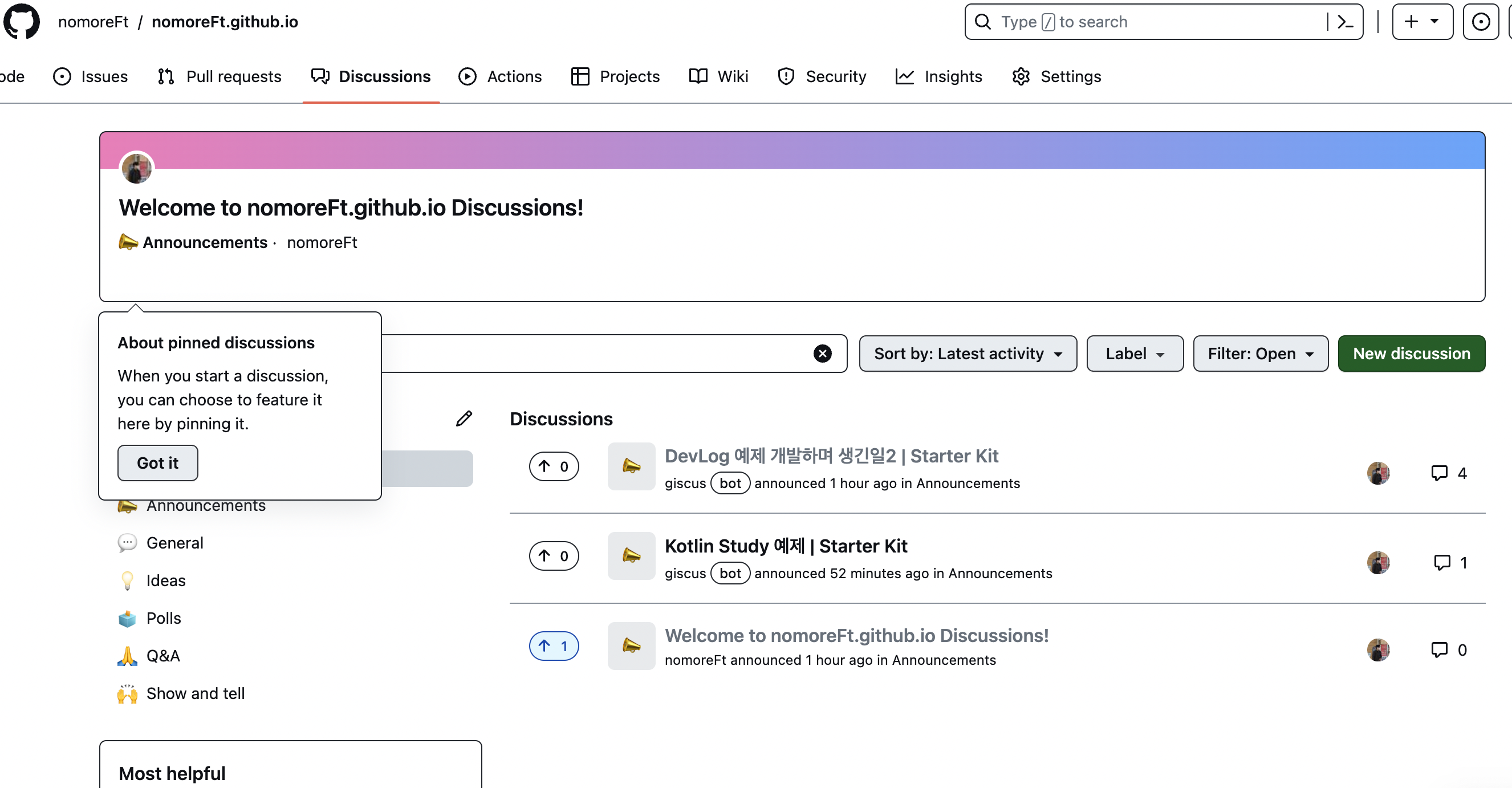Open the GitHub home logo

(x=22, y=22)
